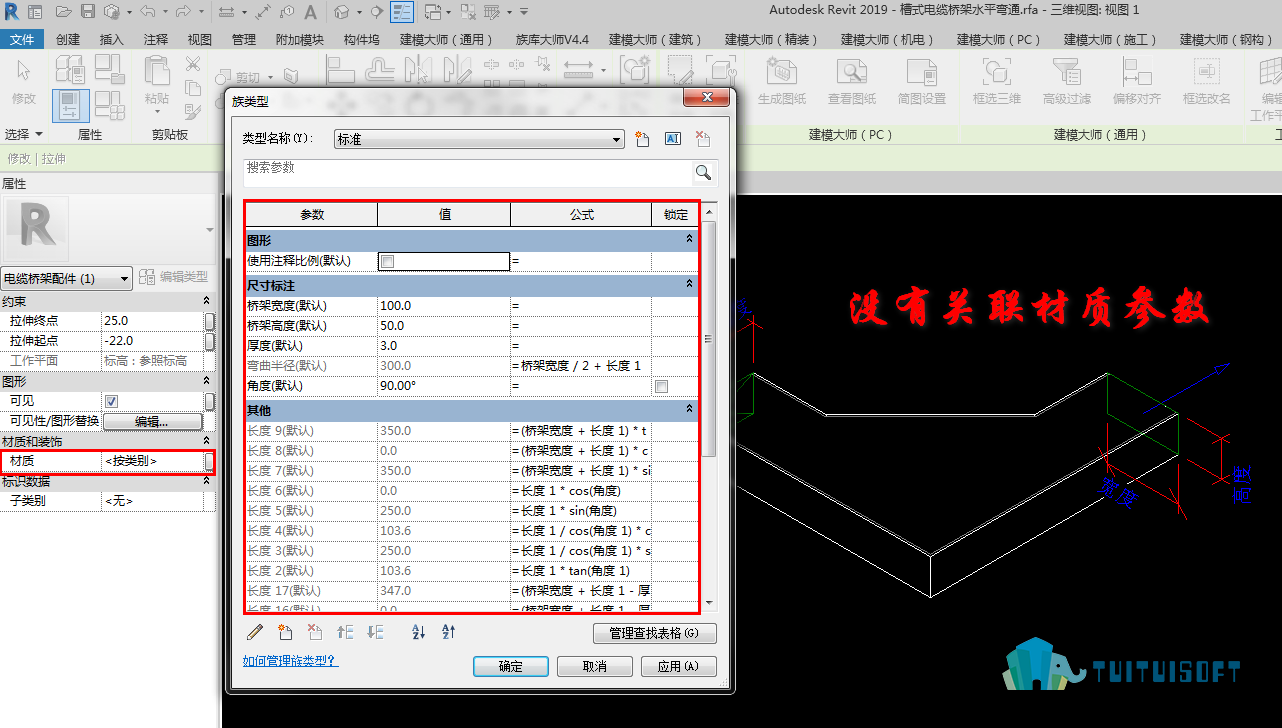This screenshot has height=728, width=1282.
Task: Switch to the 附加模块 ribbon tab
Action: tap(300, 40)
